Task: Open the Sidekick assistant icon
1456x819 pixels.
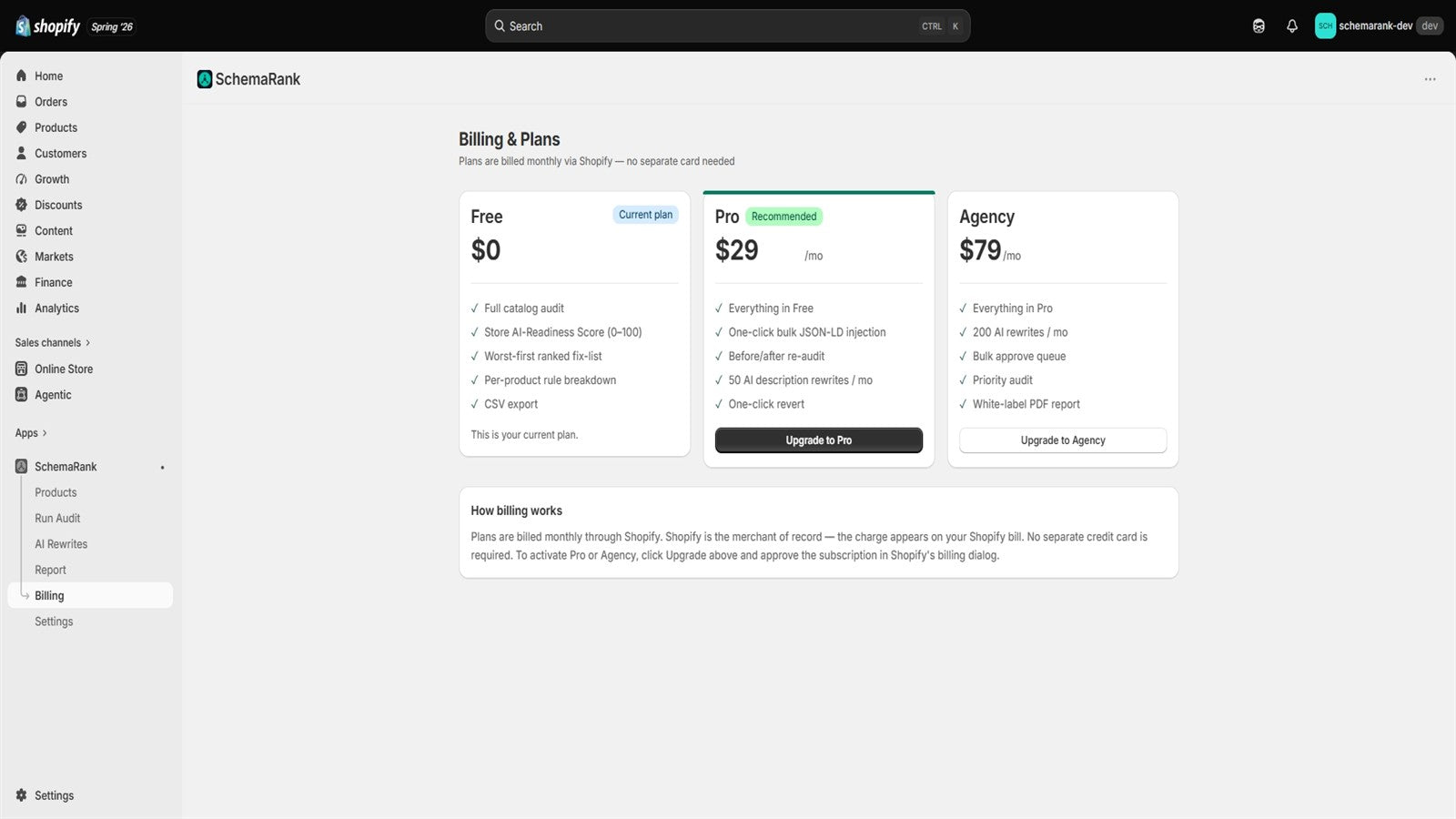Action: tap(1259, 26)
